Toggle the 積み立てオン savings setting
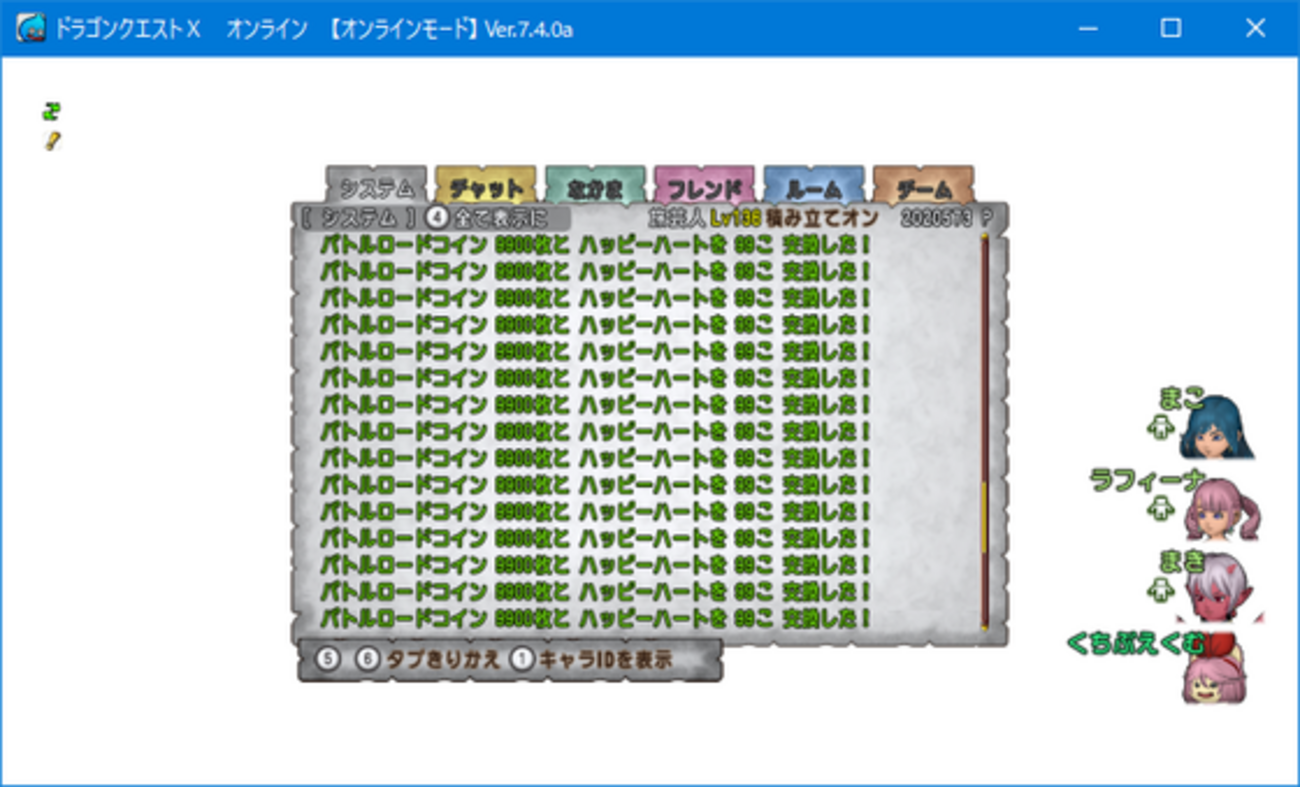Screen dimensions: 1300x787 click(x=822, y=215)
